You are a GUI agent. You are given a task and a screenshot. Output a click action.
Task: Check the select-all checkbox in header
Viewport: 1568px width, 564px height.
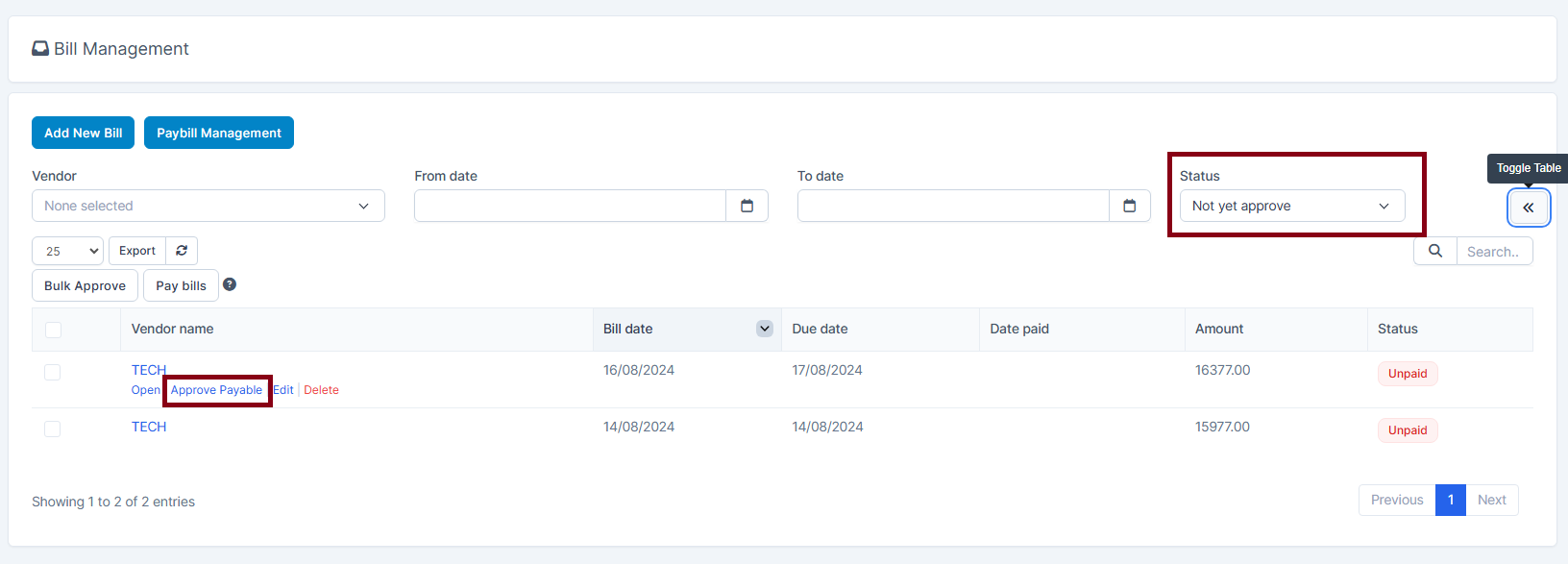point(53,330)
